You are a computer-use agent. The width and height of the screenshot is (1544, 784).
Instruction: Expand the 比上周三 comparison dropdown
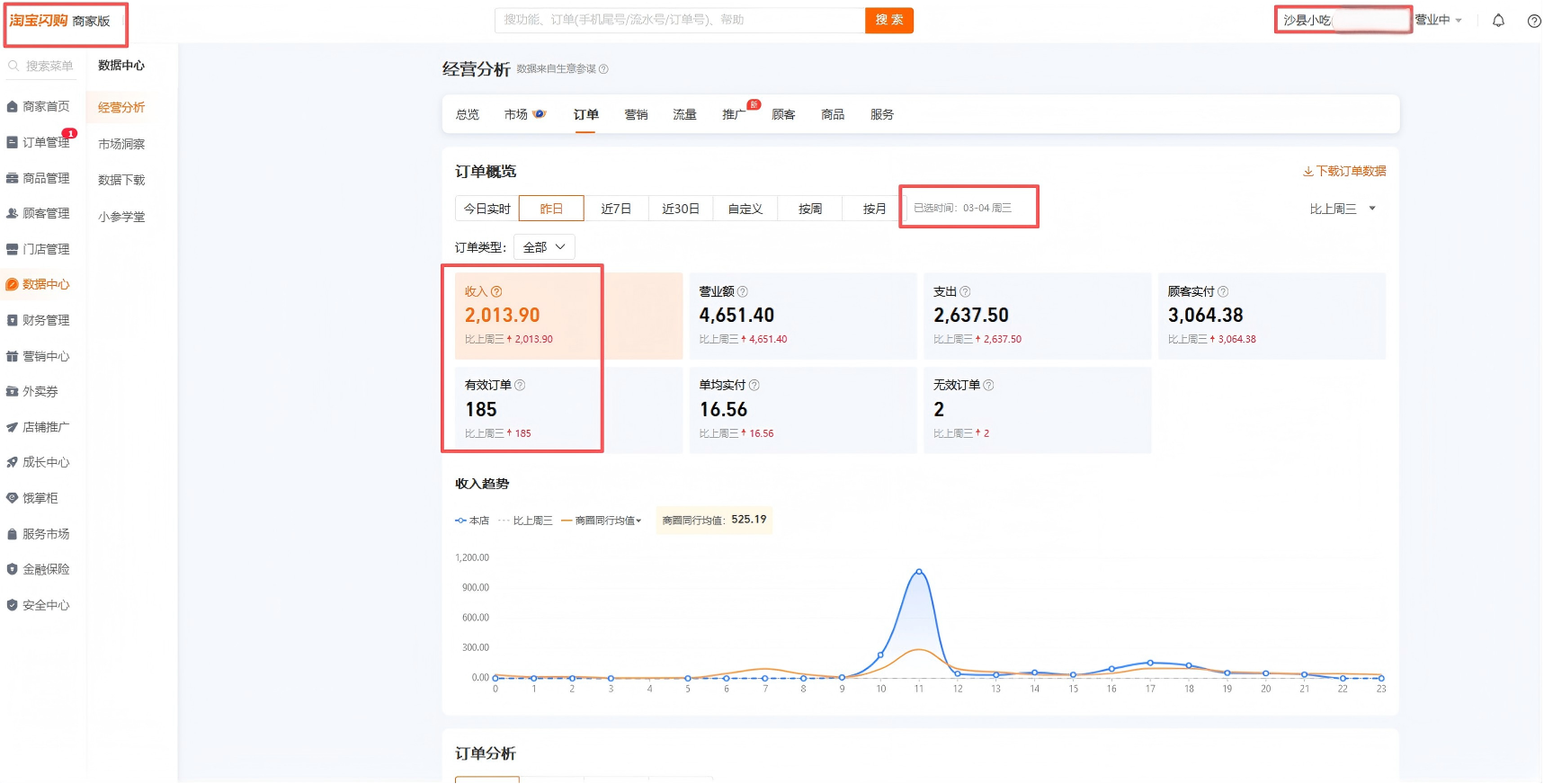tap(1343, 209)
